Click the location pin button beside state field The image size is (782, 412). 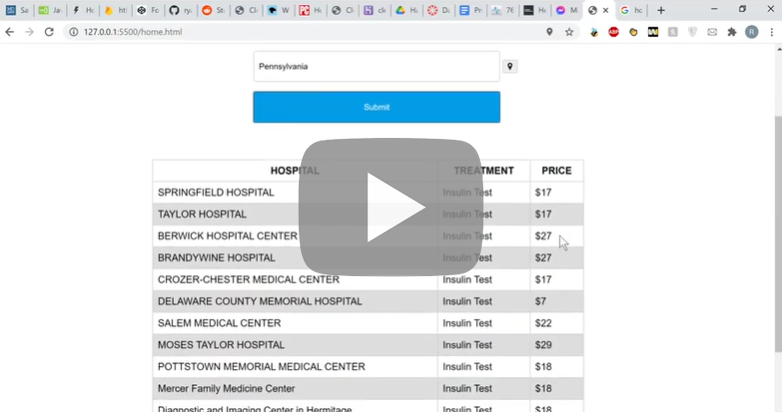coord(510,66)
